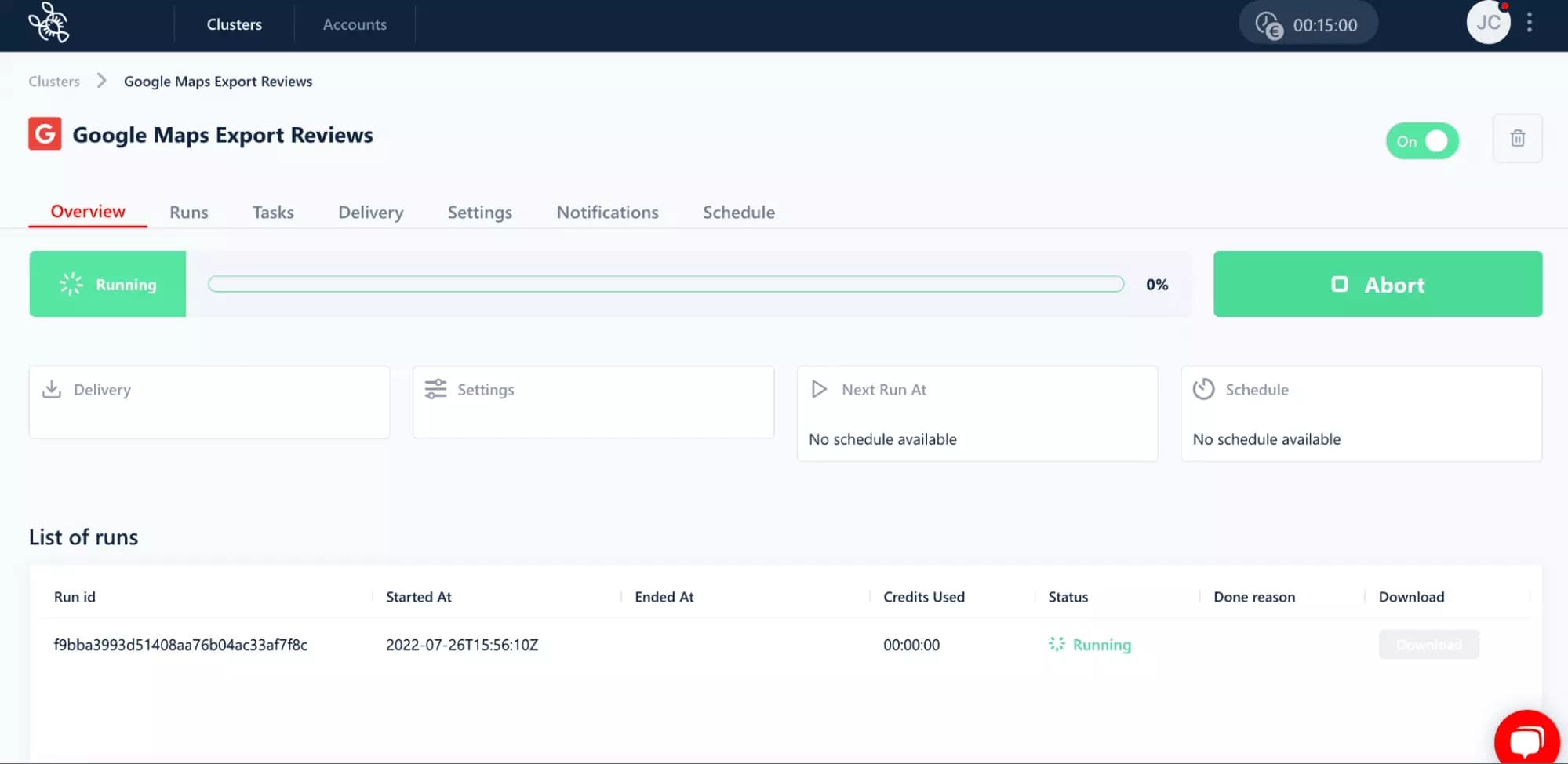Switch to the Runs tab

click(189, 213)
